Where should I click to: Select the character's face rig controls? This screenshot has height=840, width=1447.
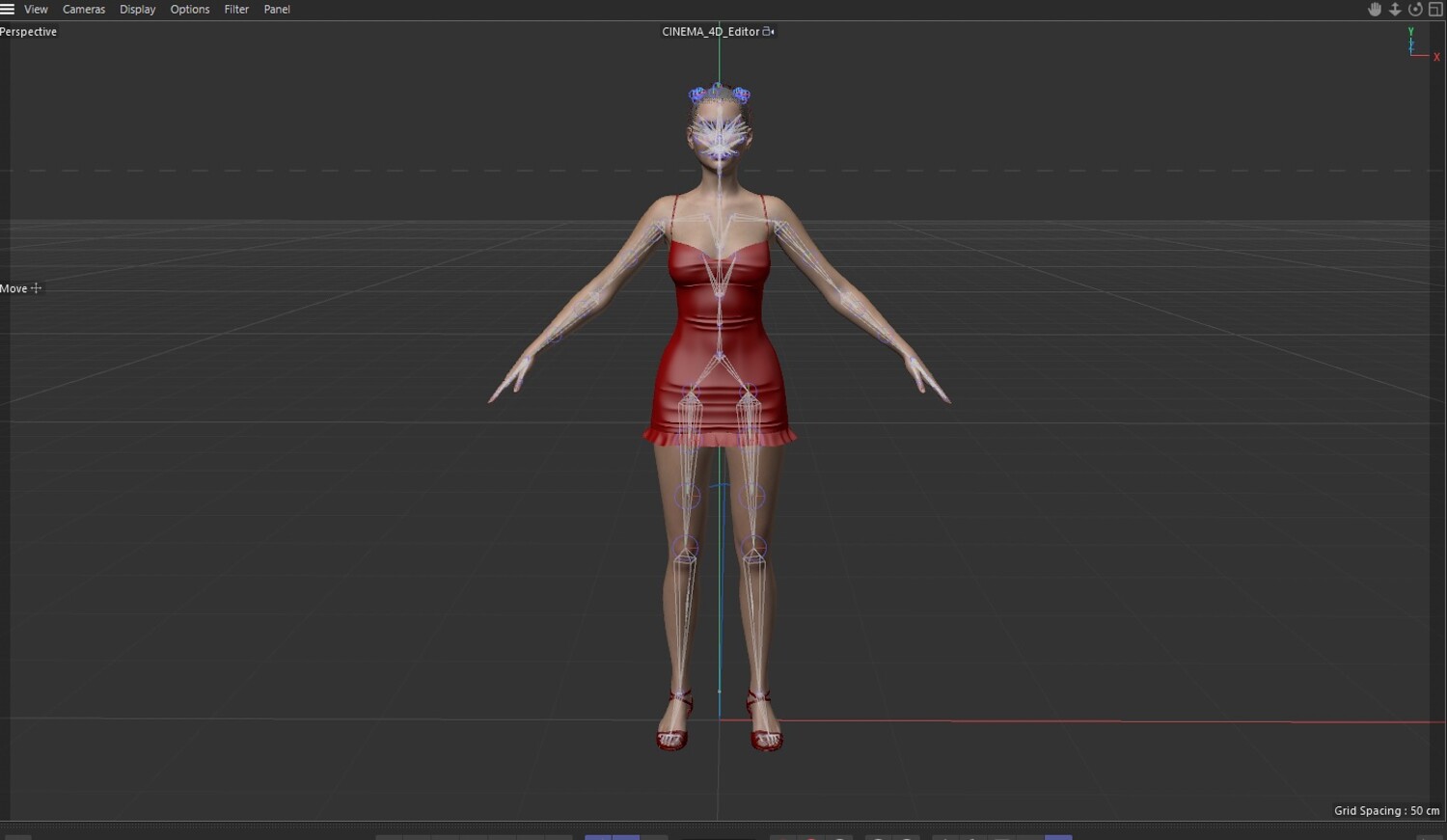click(x=720, y=138)
